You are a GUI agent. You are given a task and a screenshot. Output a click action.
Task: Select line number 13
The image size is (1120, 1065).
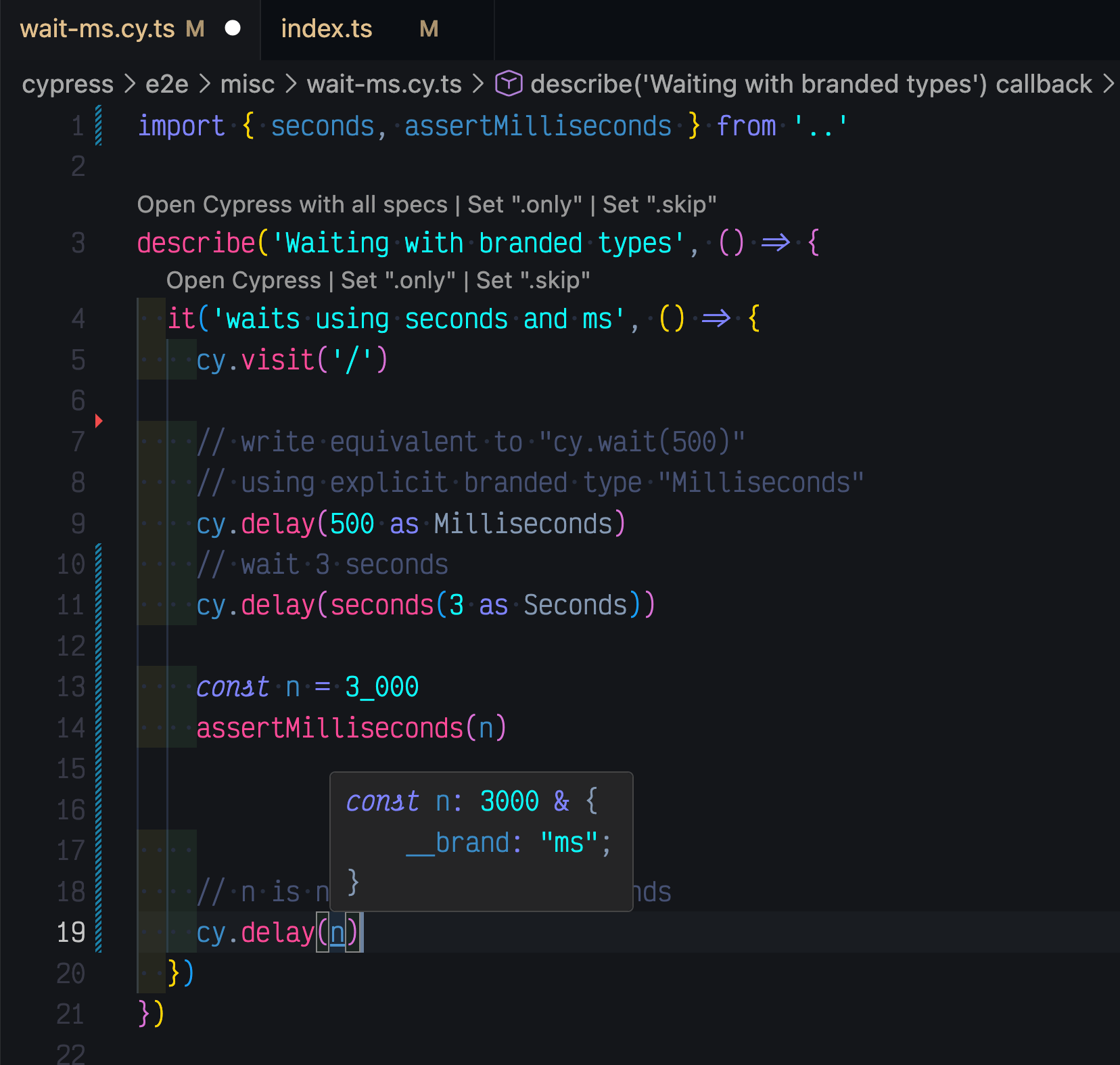[x=70, y=687]
